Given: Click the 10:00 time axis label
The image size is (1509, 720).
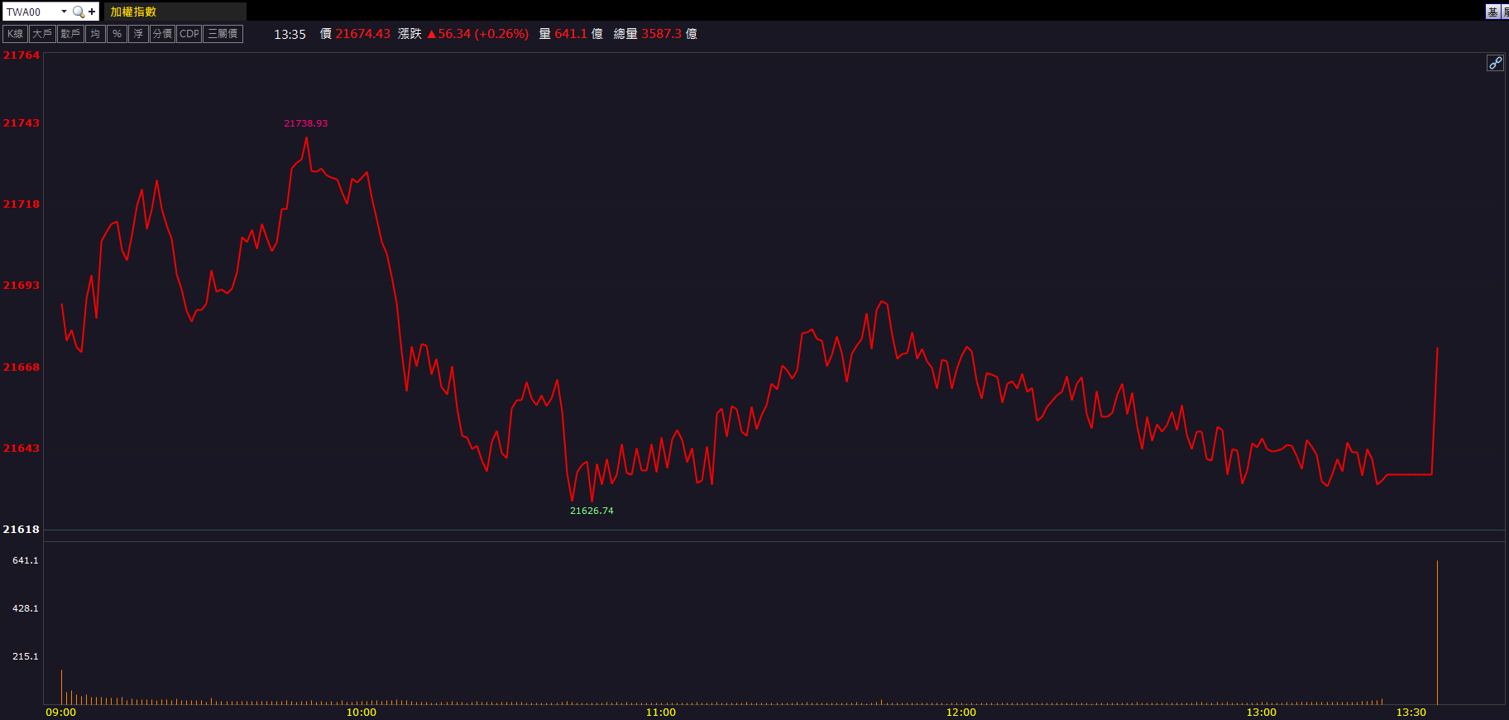Looking at the screenshot, I should 361,713.
